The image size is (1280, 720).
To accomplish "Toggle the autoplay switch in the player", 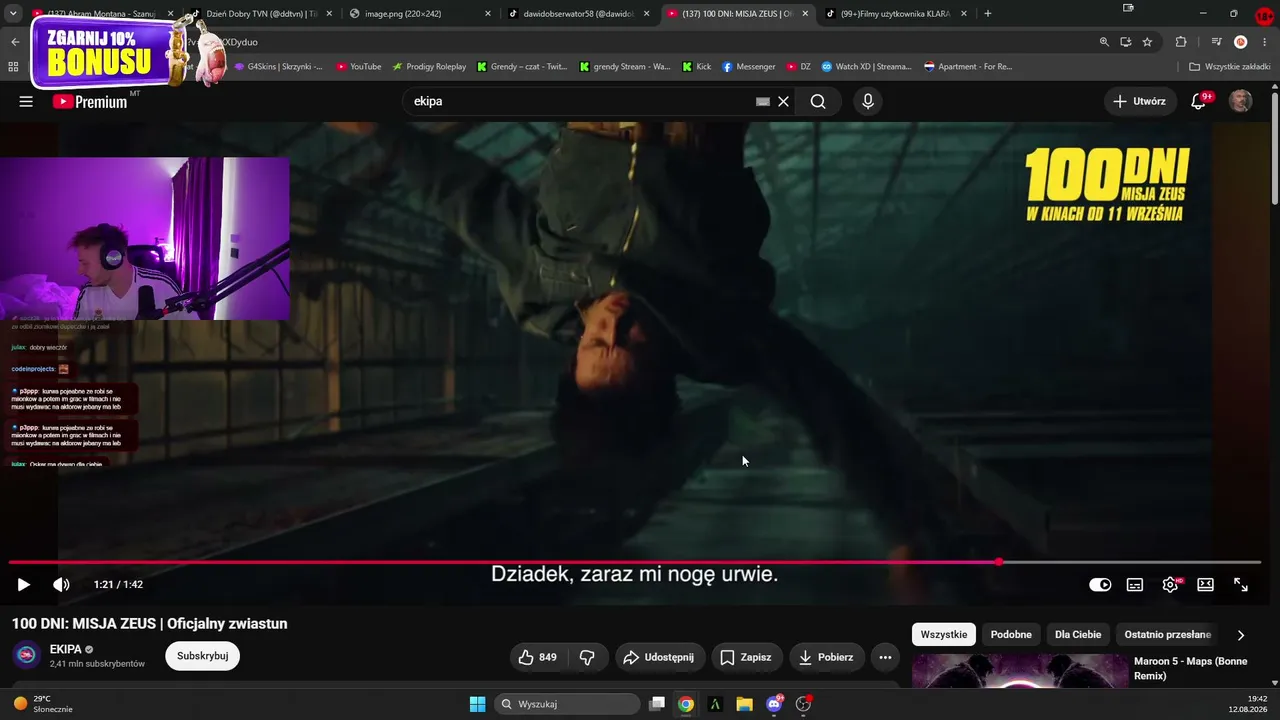I will [x=1100, y=585].
